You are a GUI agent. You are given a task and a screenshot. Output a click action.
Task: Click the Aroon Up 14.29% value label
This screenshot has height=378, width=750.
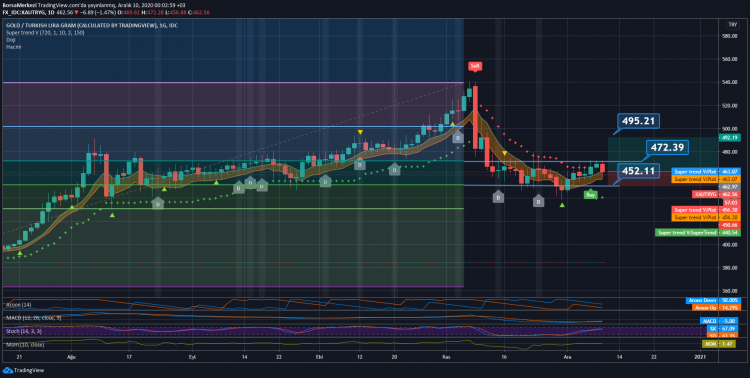click(x=716, y=308)
